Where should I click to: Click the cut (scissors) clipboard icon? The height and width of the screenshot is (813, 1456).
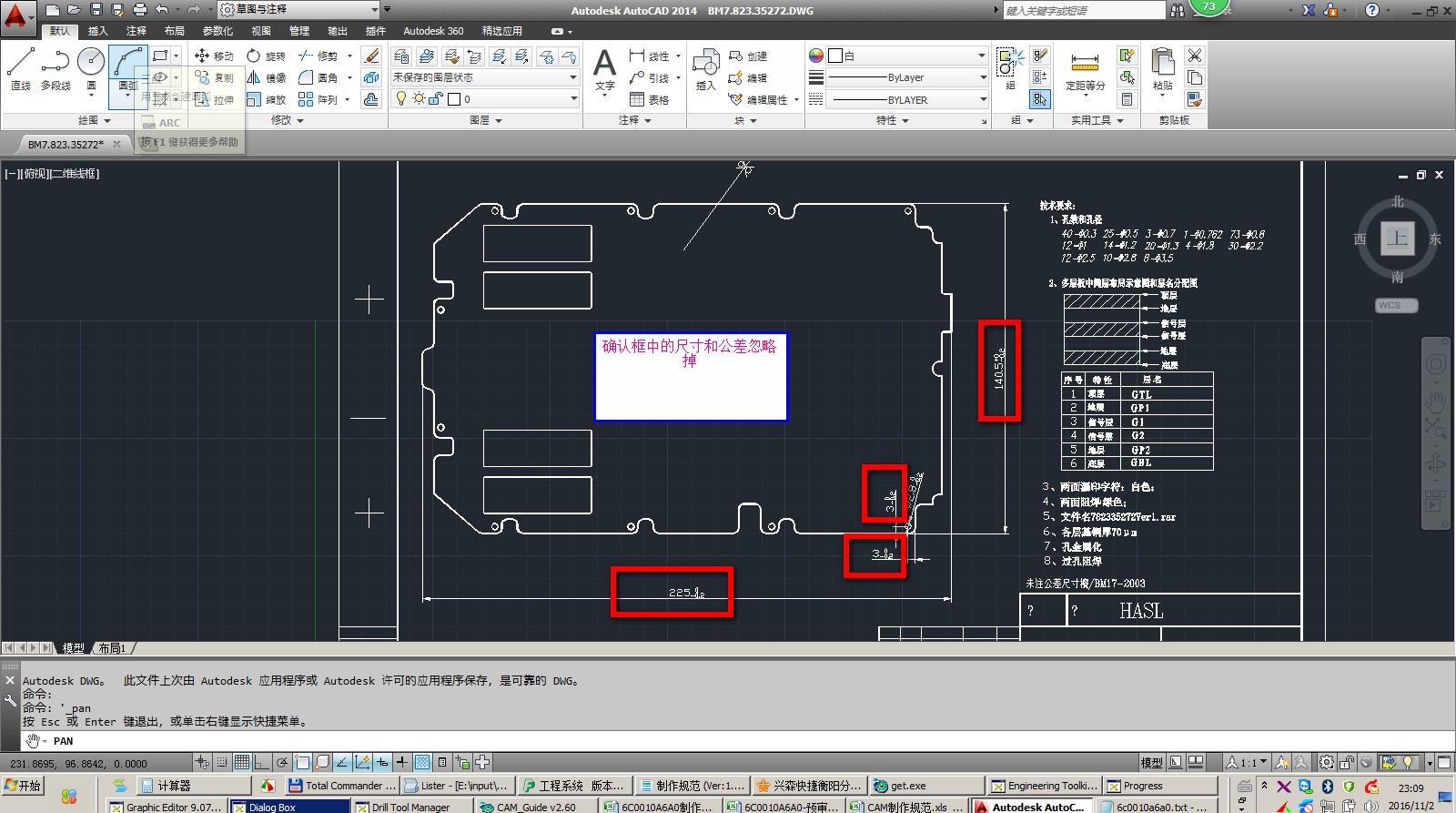click(x=1195, y=56)
